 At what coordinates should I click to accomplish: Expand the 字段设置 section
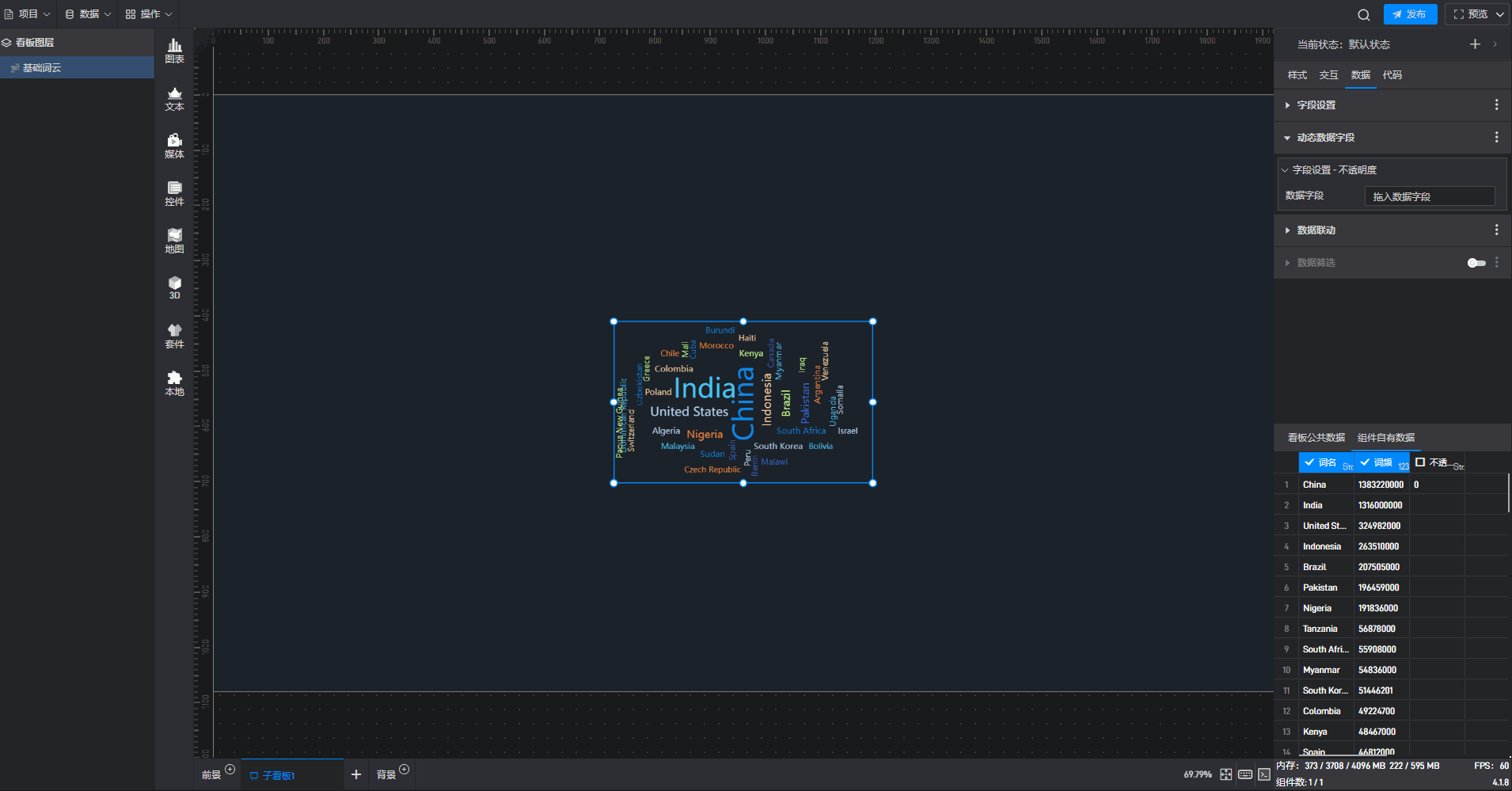click(1316, 105)
